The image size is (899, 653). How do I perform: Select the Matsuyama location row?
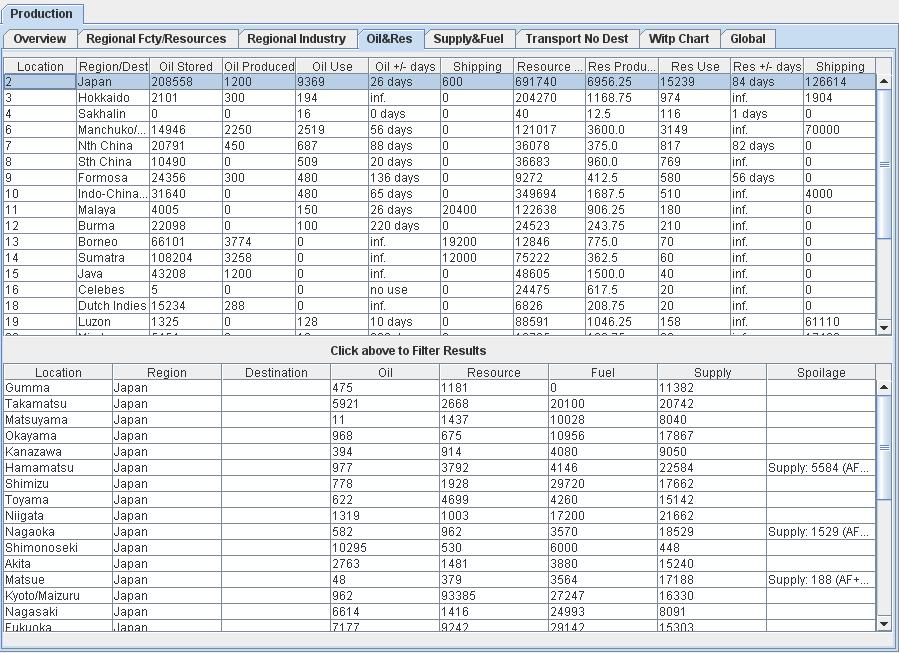[440, 420]
